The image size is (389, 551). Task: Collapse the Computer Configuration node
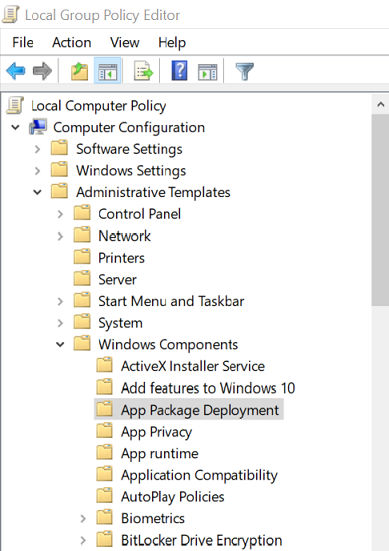[15, 127]
